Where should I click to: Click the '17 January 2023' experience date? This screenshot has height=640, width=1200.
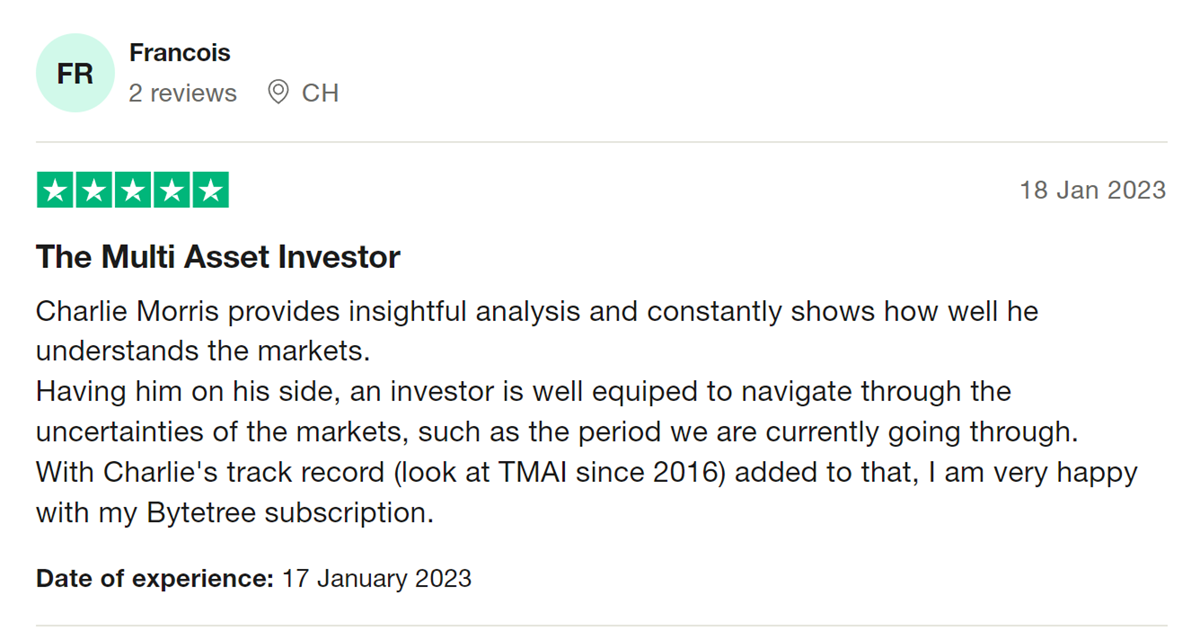(377, 578)
